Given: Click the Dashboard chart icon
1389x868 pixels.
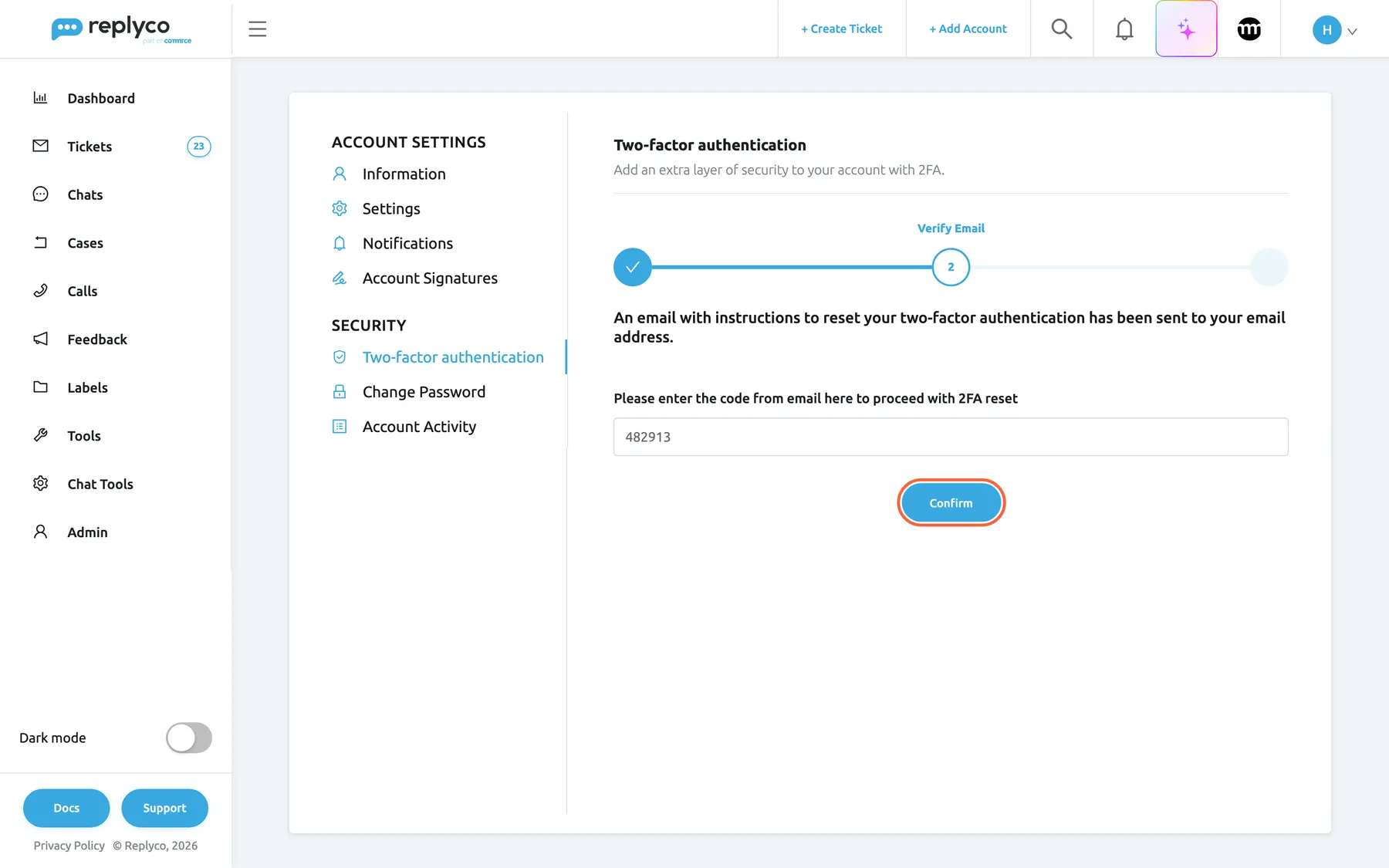Looking at the screenshot, I should [40, 97].
